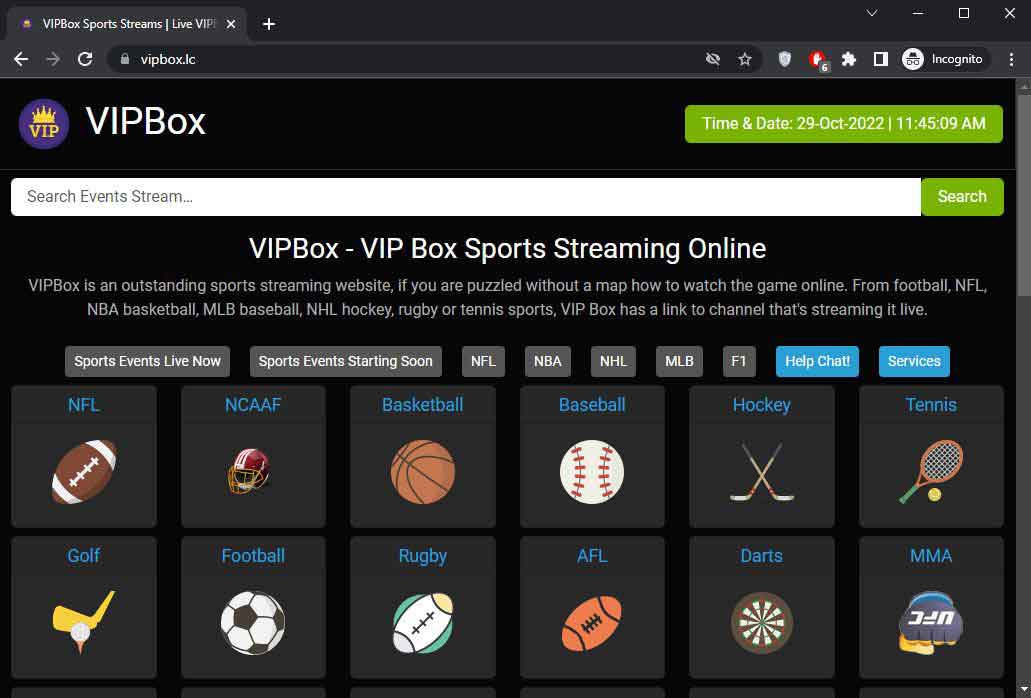Open the Hockey crossed sticks icon
Image resolution: width=1031 pixels, height=698 pixels.
point(762,472)
